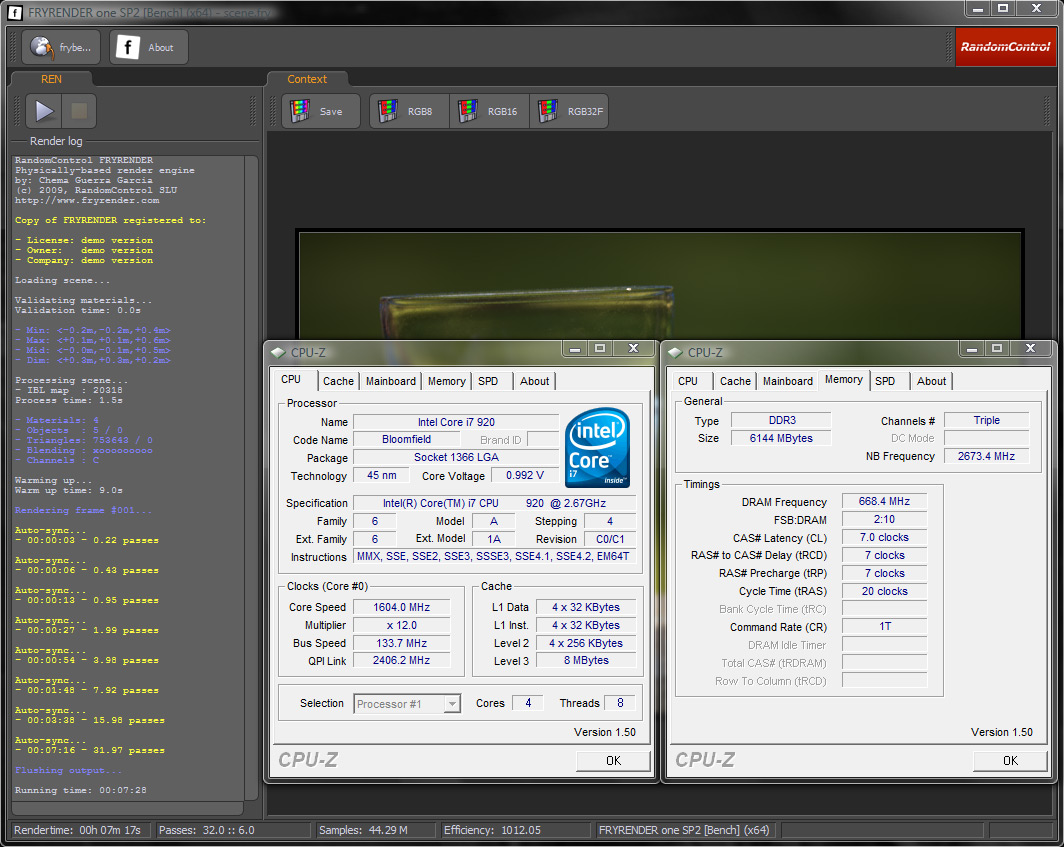Open About tab in left CPU-Z window

pyautogui.click(x=535, y=381)
